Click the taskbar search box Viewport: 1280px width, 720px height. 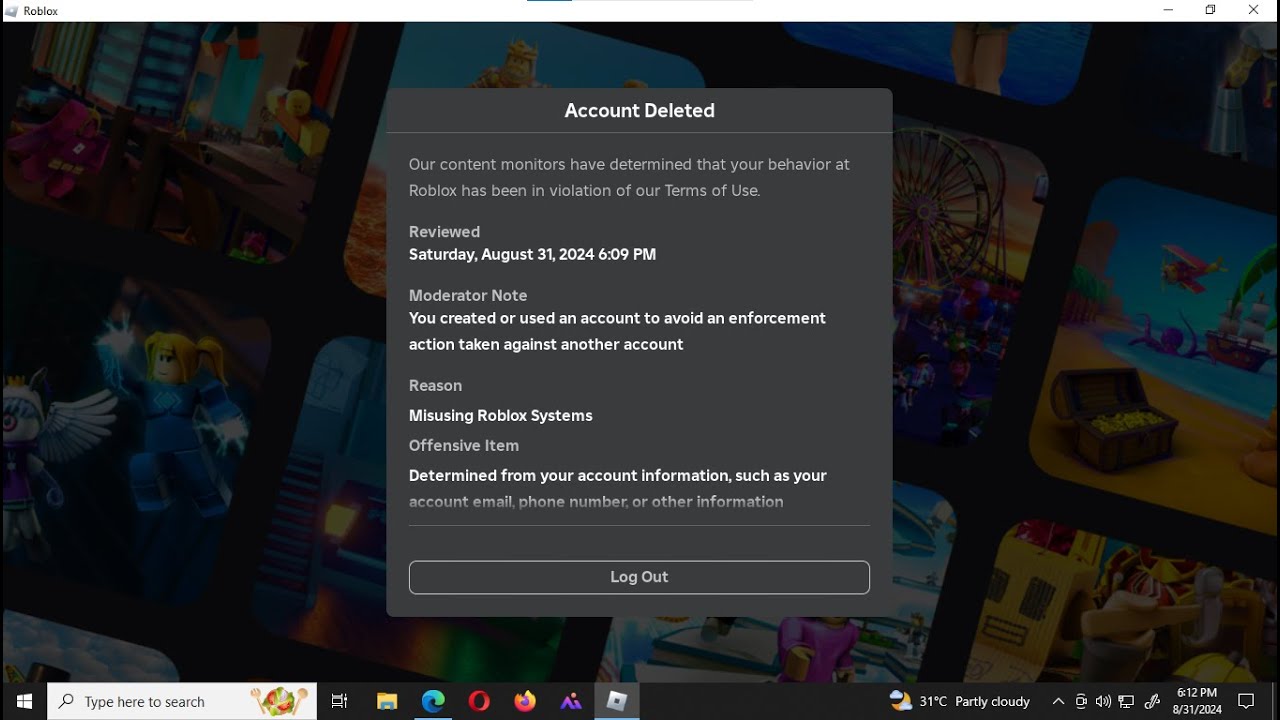coord(182,701)
